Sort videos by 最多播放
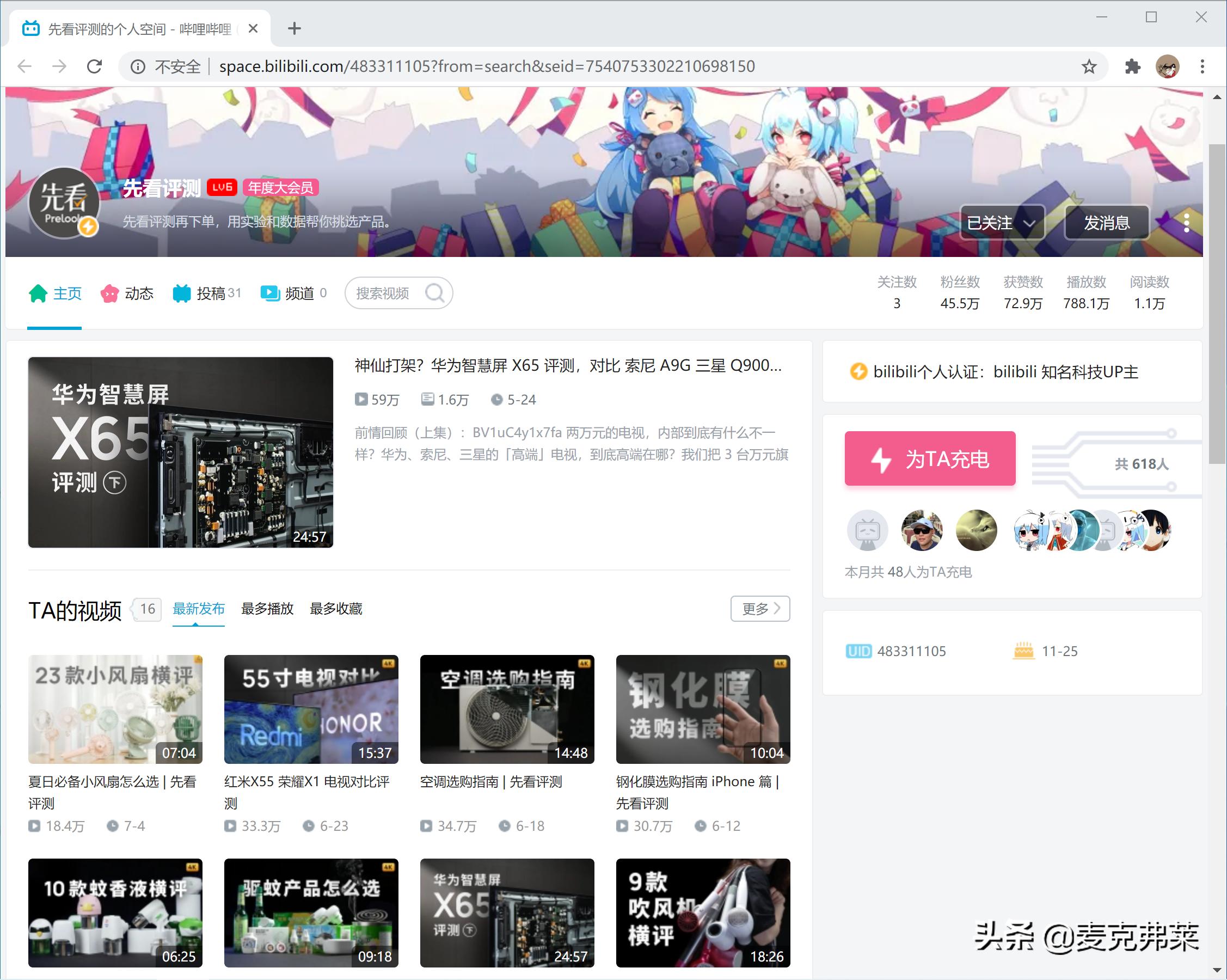1227x980 pixels. (x=267, y=609)
